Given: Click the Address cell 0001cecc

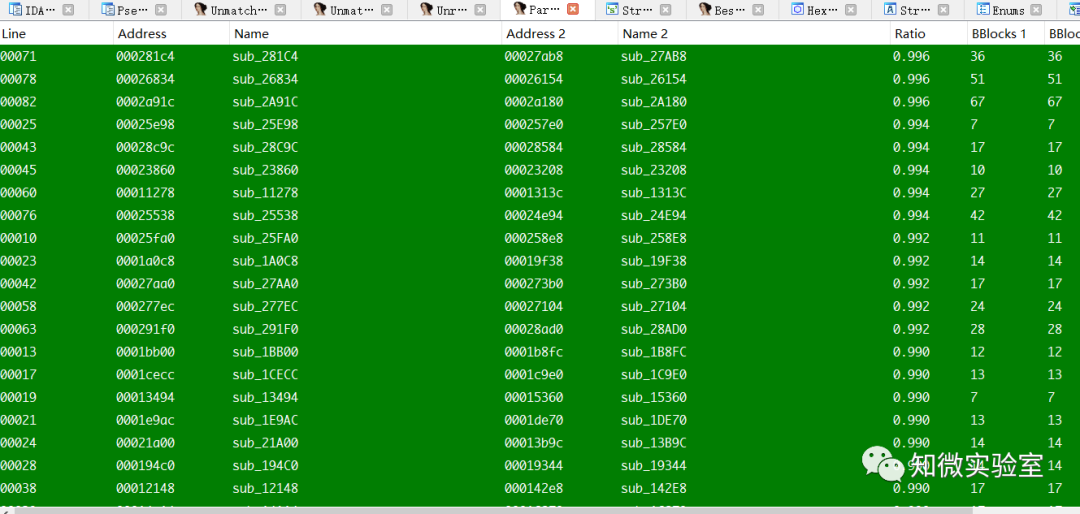Looking at the screenshot, I should pos(145,375).
